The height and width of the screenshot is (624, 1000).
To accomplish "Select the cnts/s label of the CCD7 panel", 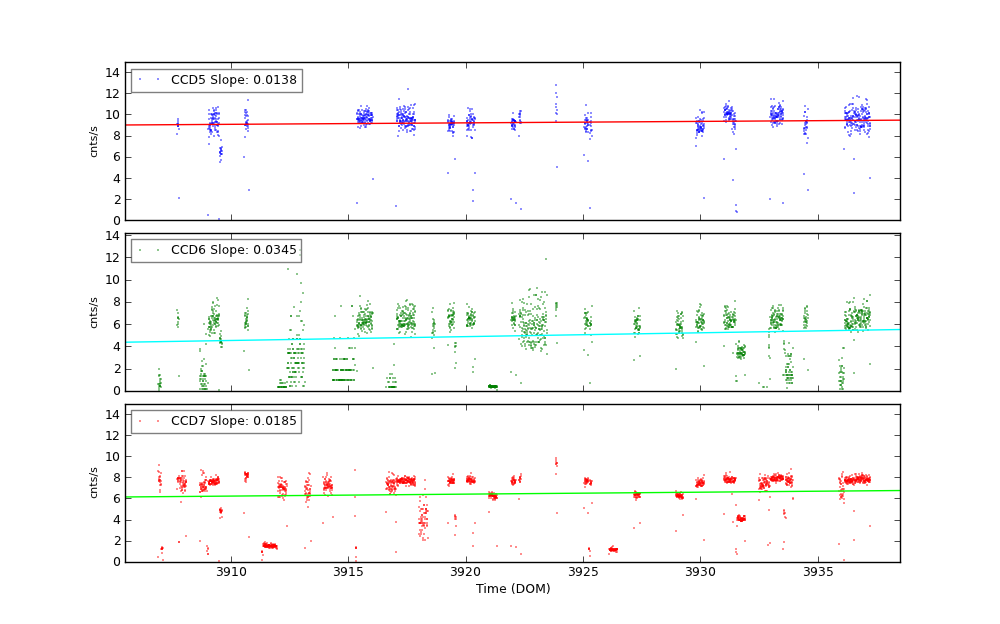I will pos(94,483).
